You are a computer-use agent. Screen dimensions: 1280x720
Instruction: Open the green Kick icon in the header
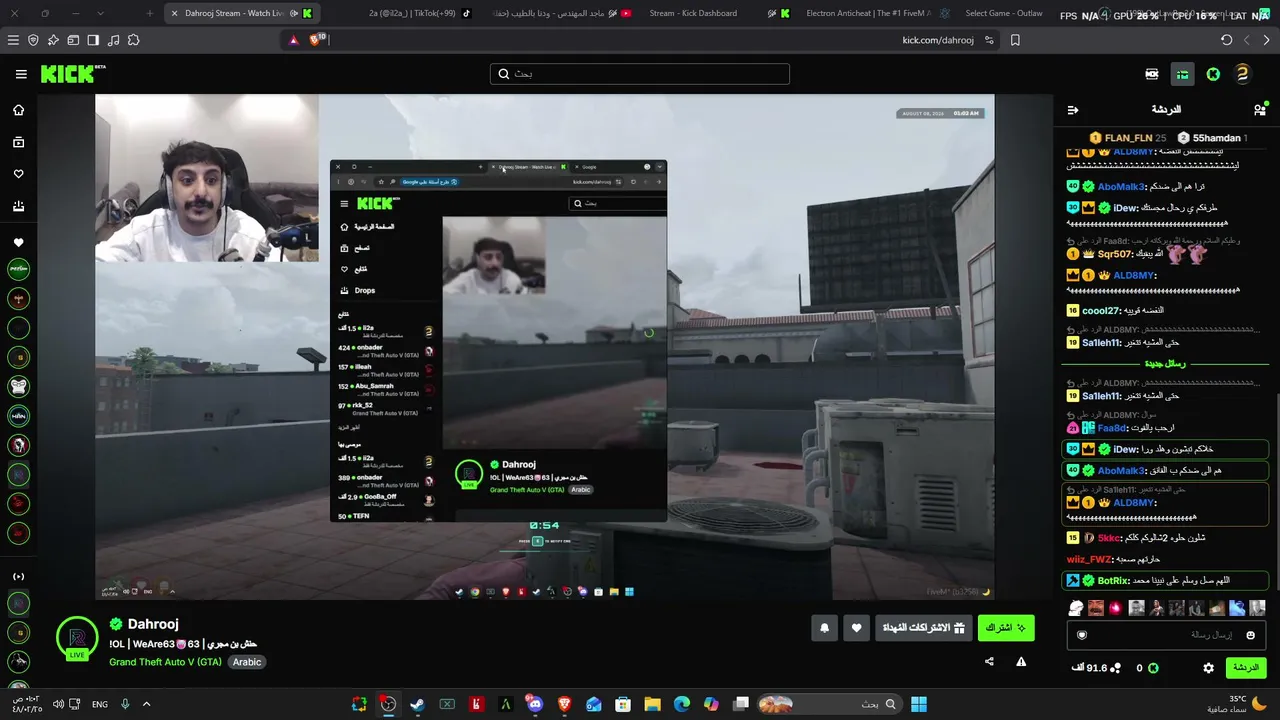pos(1213,74)
